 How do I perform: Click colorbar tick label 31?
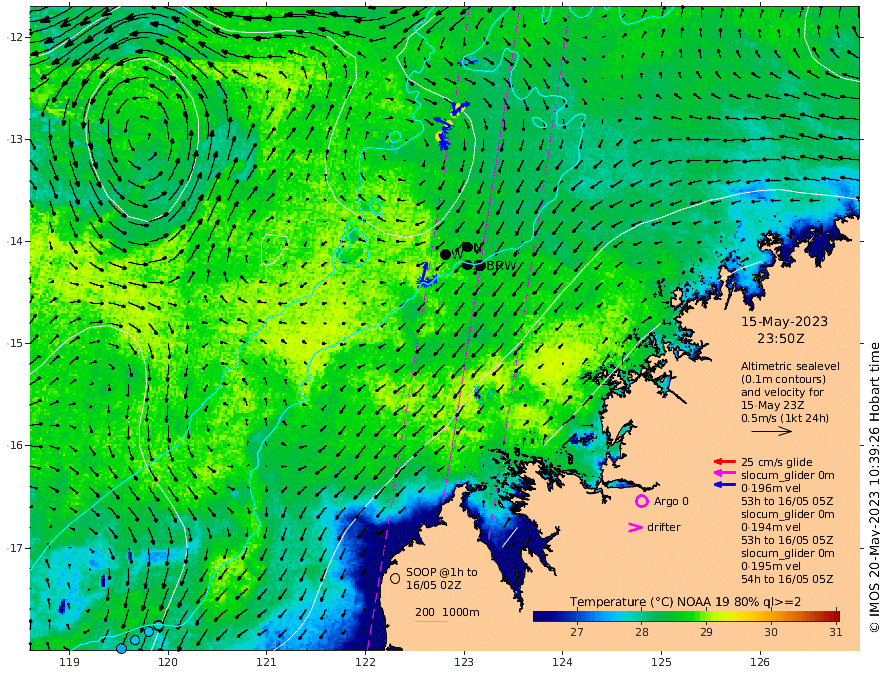(835, 632)
